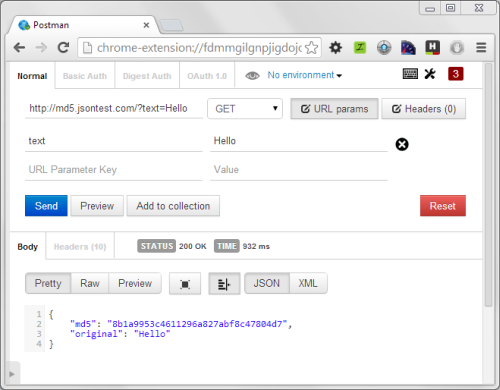The height and width of the screenshot is (390, 500).
Task: Click the request URL field
Action: pyautogui.click(x=114, y=108)
